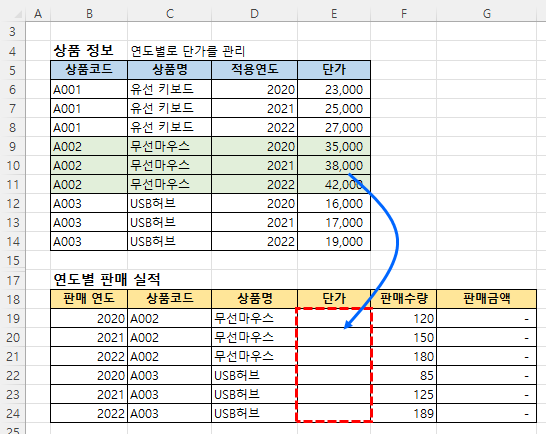Select cell with price 16,000
This screenshot has width=546, height=434.
pos(334,203)
